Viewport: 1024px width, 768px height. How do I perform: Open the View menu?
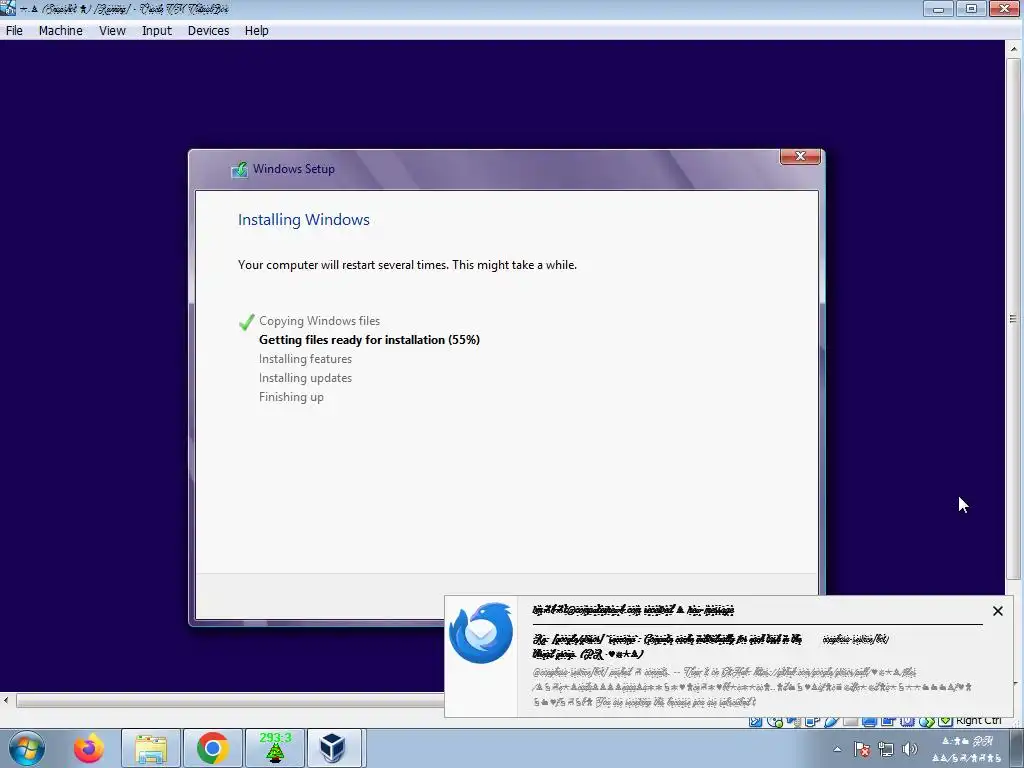point(112,31)
